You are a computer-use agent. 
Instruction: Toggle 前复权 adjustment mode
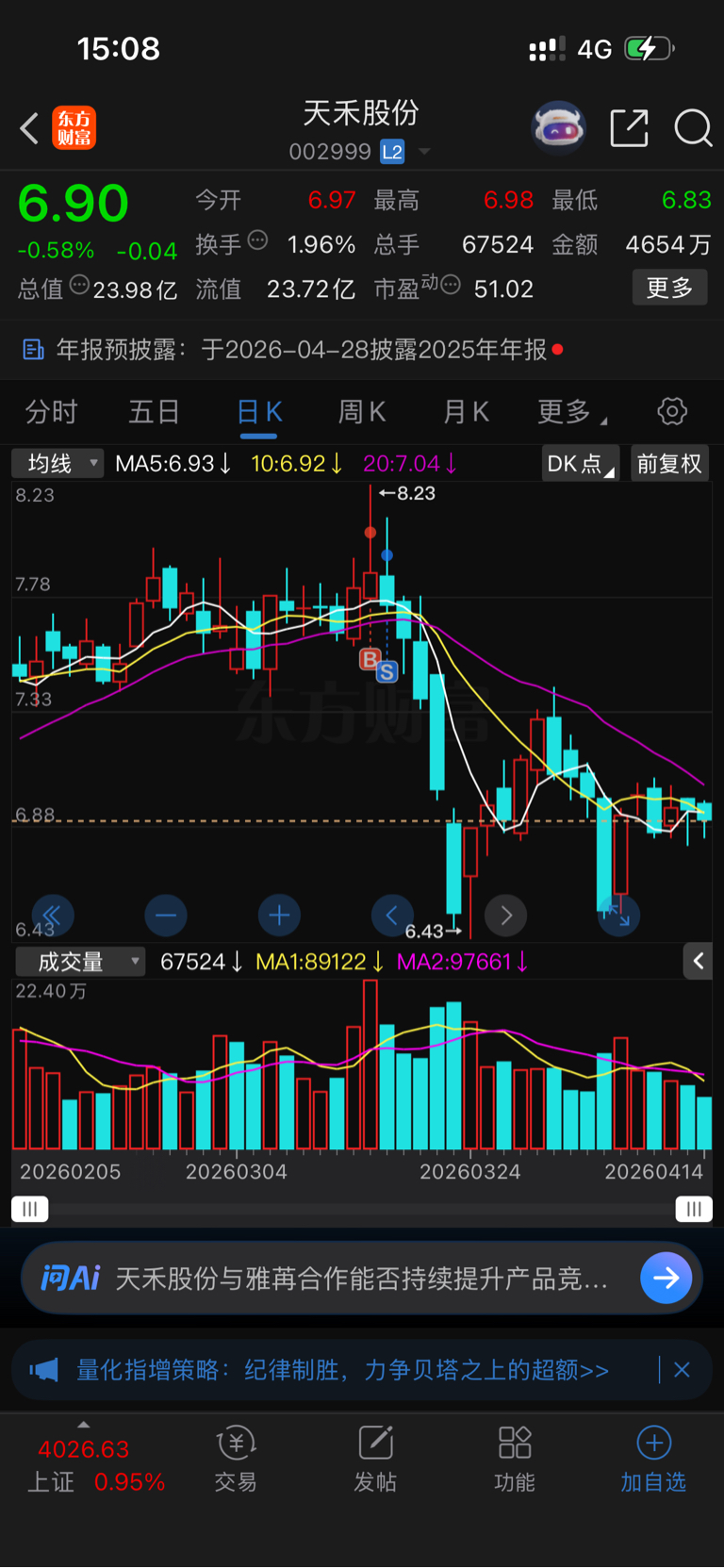[669, 463]
